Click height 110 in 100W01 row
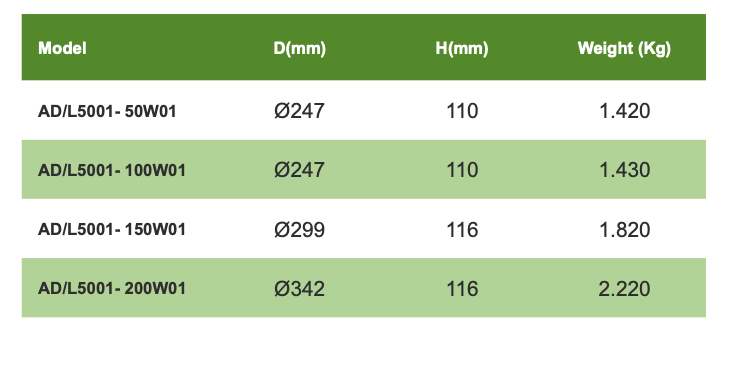Screen dimensions: 732x378 [x=462, y=170]
